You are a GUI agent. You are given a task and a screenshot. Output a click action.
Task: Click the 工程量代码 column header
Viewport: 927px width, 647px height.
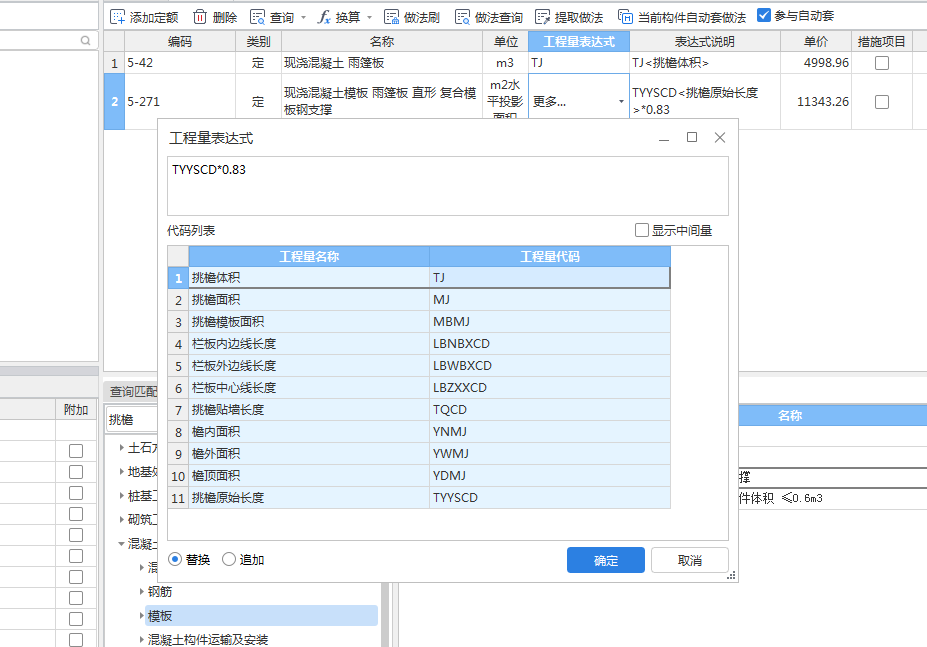pos(550,256)
